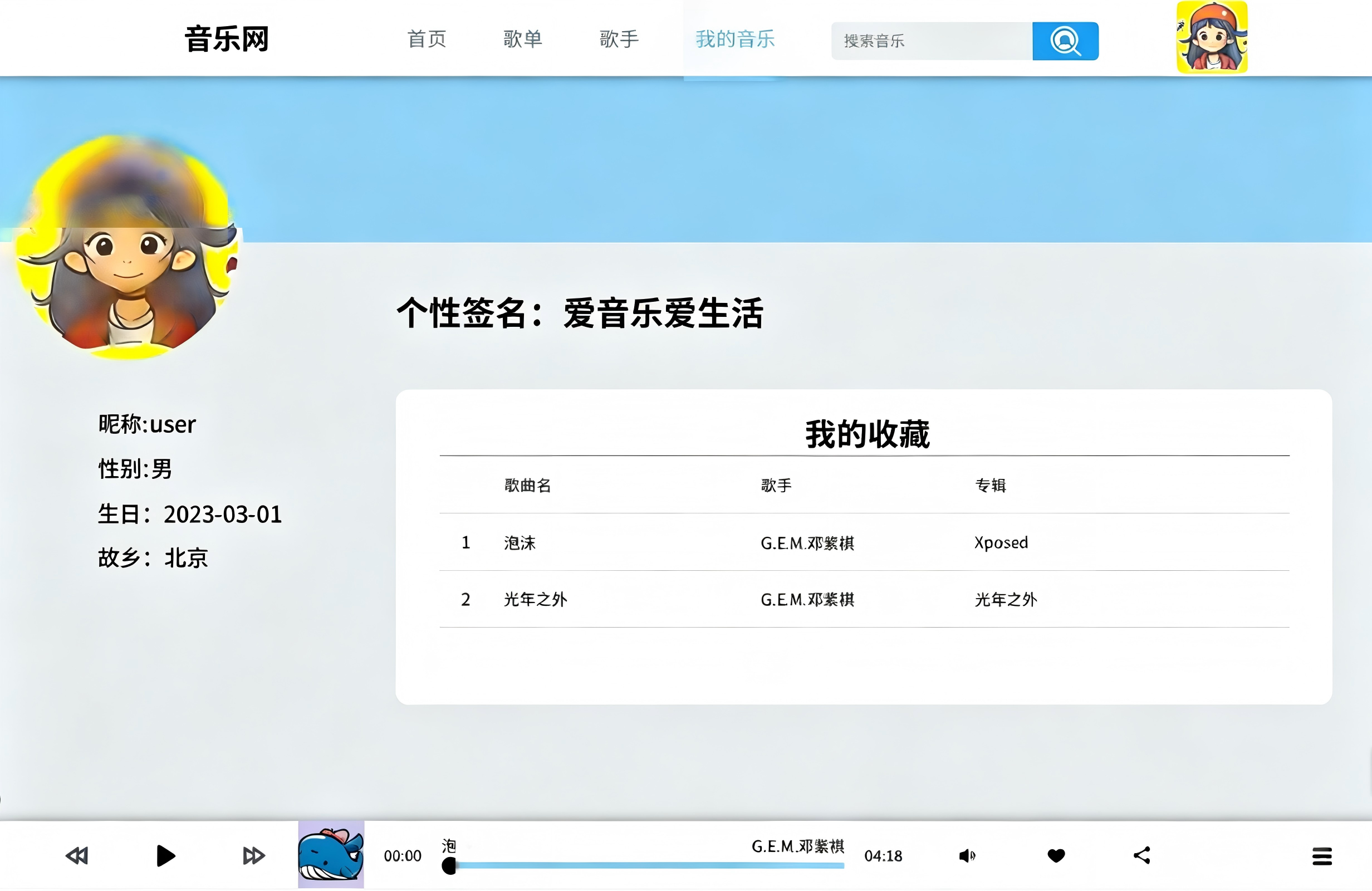Click album 光年之外 in row 2

[1006, 600]
